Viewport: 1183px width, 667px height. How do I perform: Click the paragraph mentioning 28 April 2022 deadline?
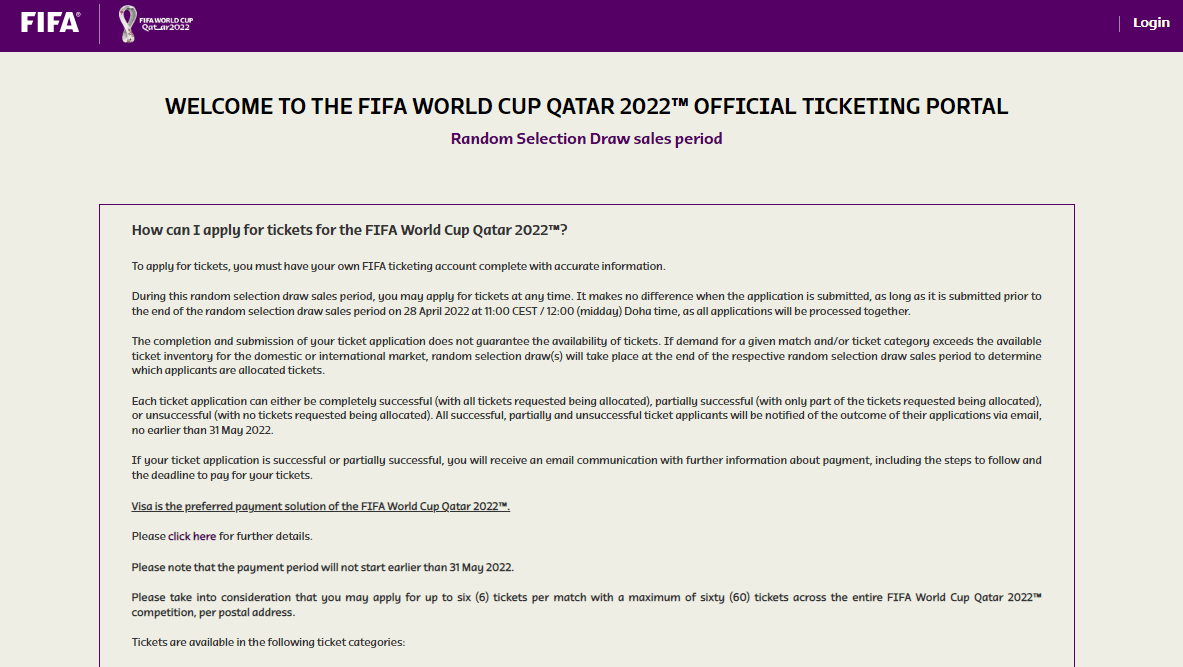586,303
